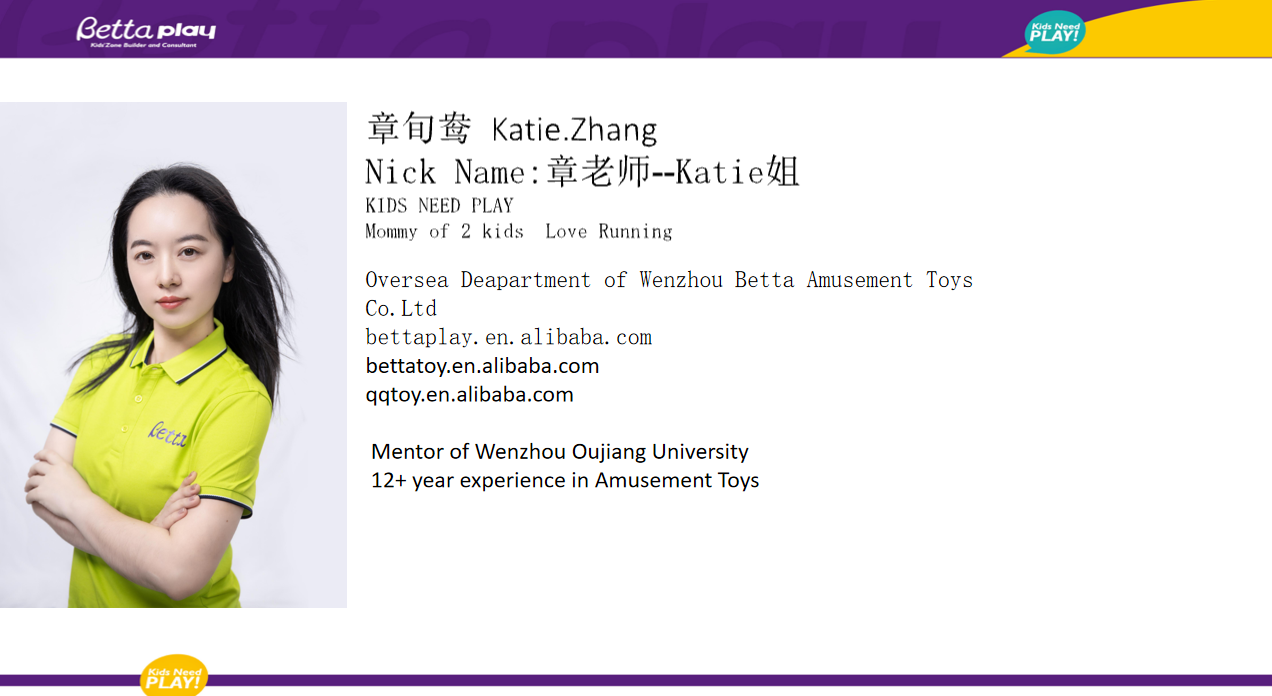Click the KIDS NEED PLAY text line
The height and width of the screenshot is (696, 1272).
coord(439,206)
